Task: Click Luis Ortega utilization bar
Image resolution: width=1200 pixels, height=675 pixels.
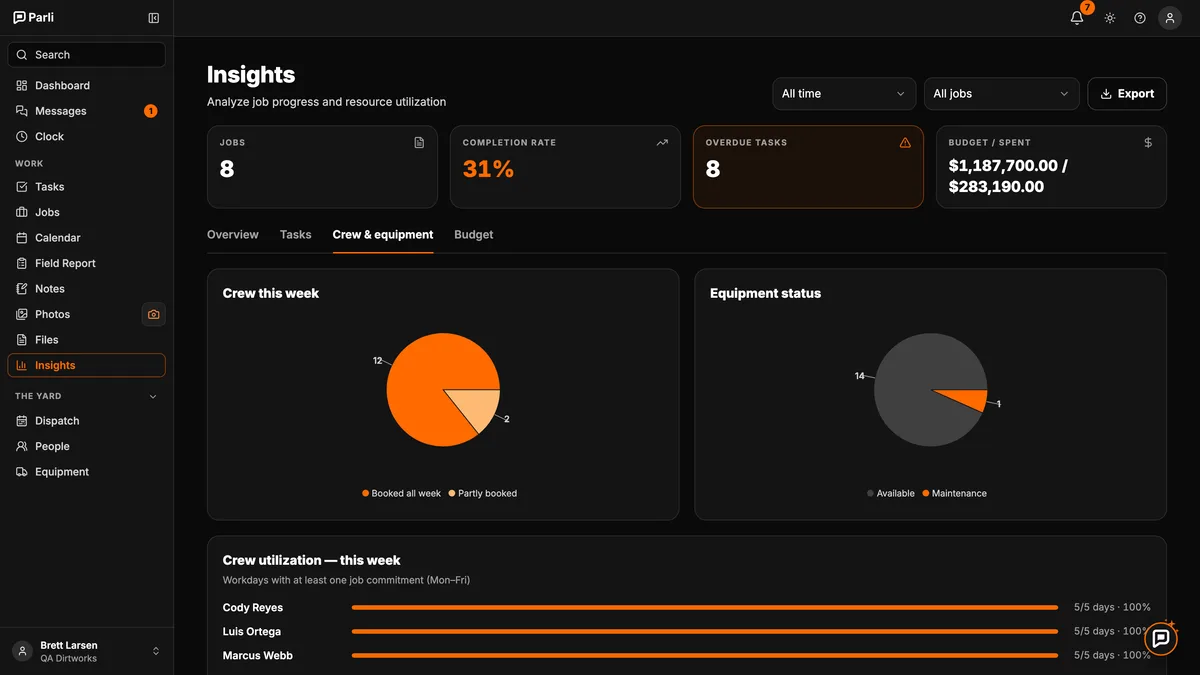Action: click(705, 632)
